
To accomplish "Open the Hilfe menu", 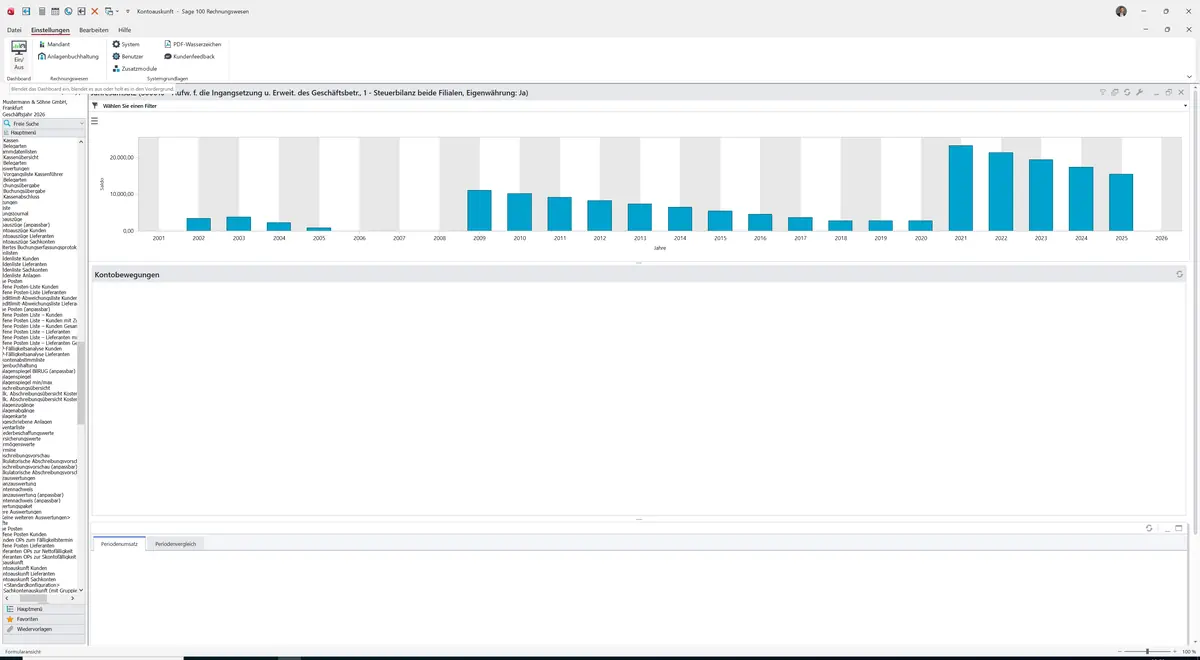I will (125, 30).
